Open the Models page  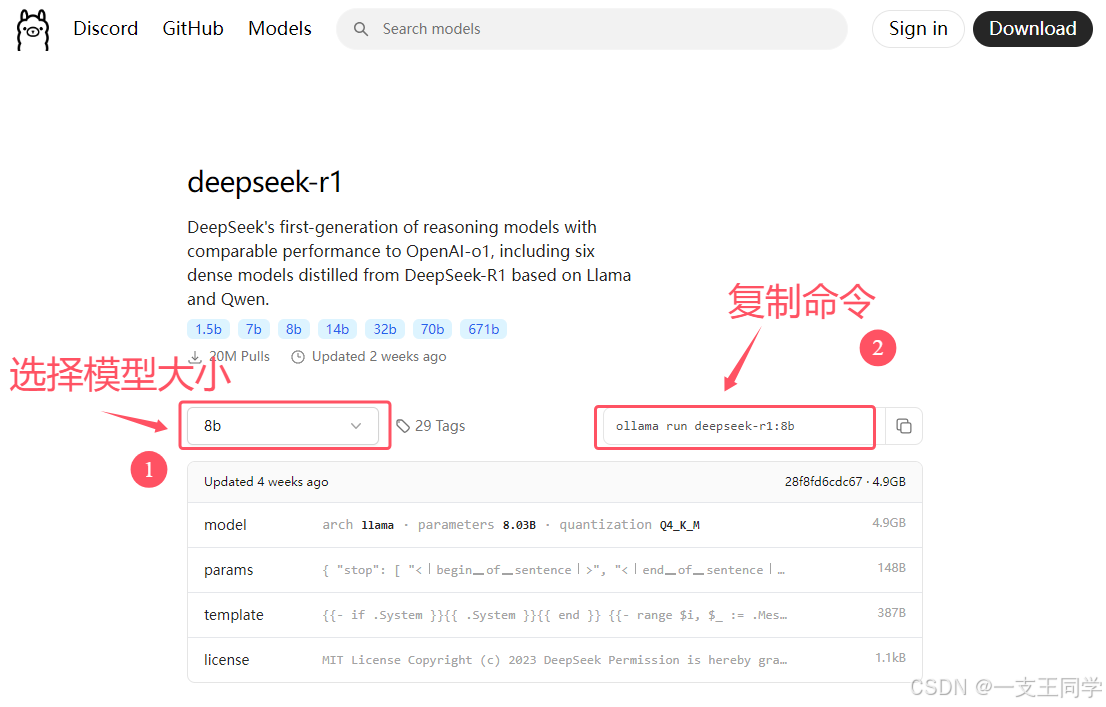click(279, 28)
